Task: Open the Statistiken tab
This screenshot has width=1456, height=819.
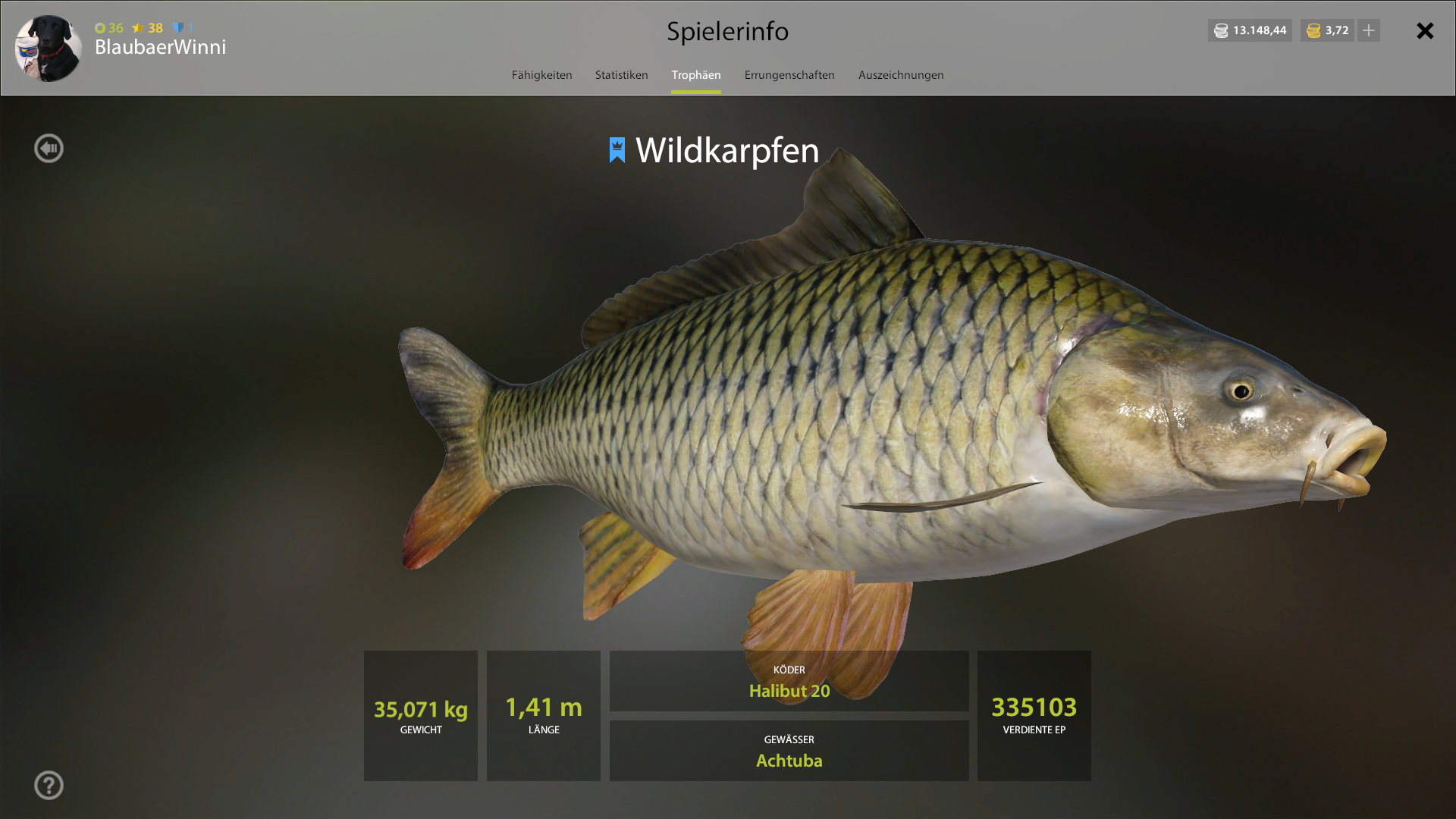Action: (x=621, y=75)
